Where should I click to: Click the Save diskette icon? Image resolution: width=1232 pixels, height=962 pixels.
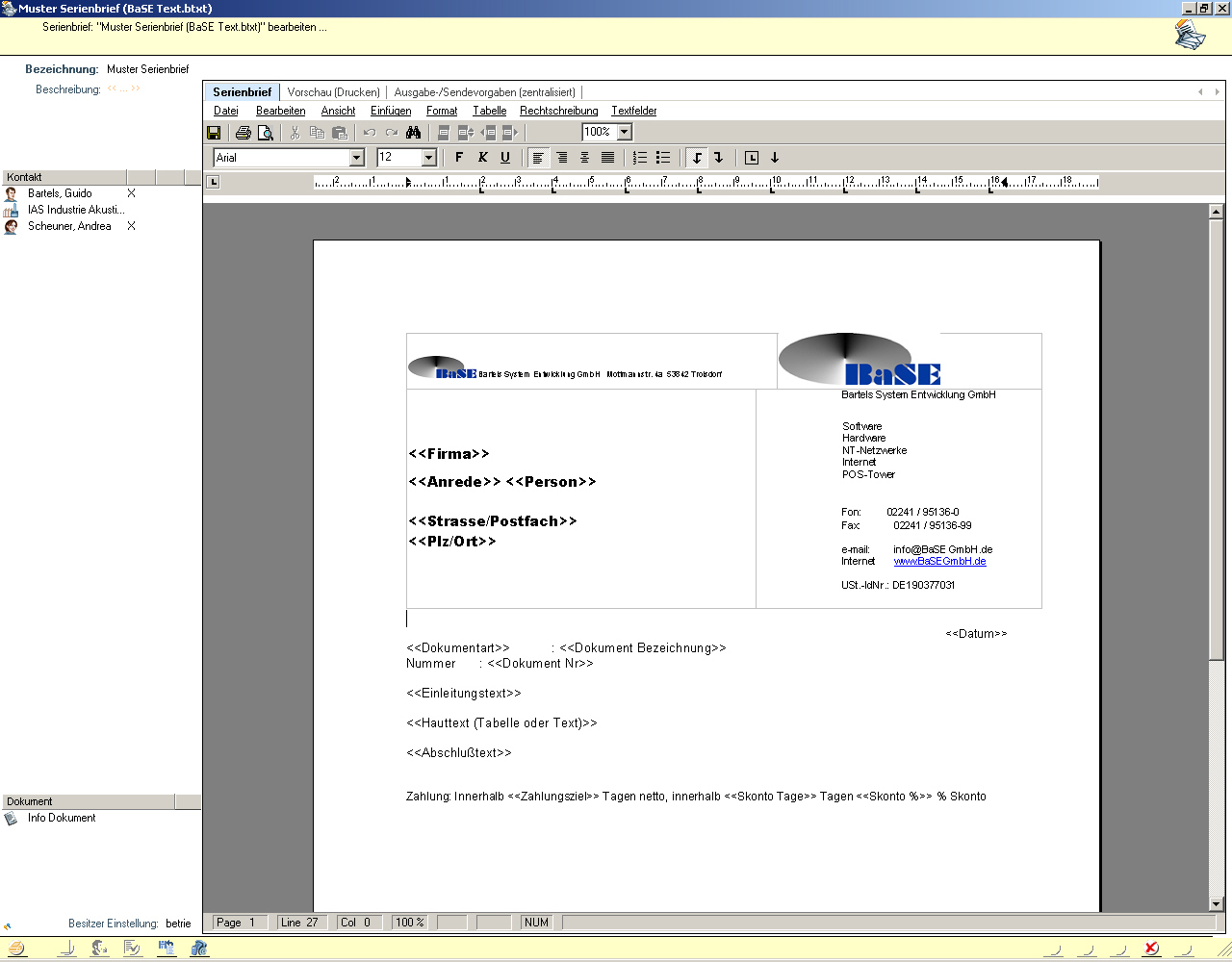coord(215,133)
